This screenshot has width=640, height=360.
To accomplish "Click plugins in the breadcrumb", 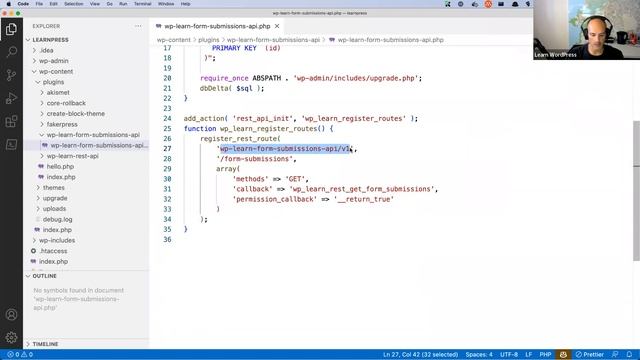I will pos(209,40).
